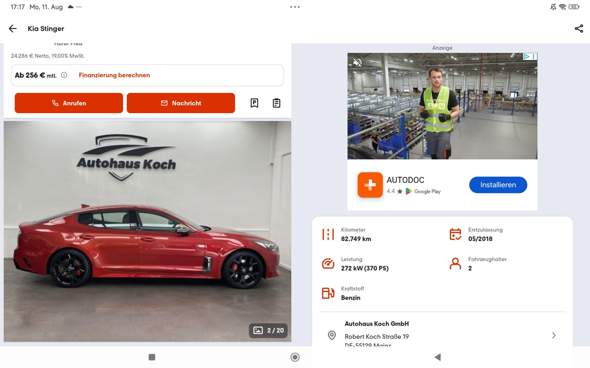Image resolution: width=590 pixels, height=368 pixels.
Task: Tap the Android recent apps square
Action: click(x=152, y=357)
